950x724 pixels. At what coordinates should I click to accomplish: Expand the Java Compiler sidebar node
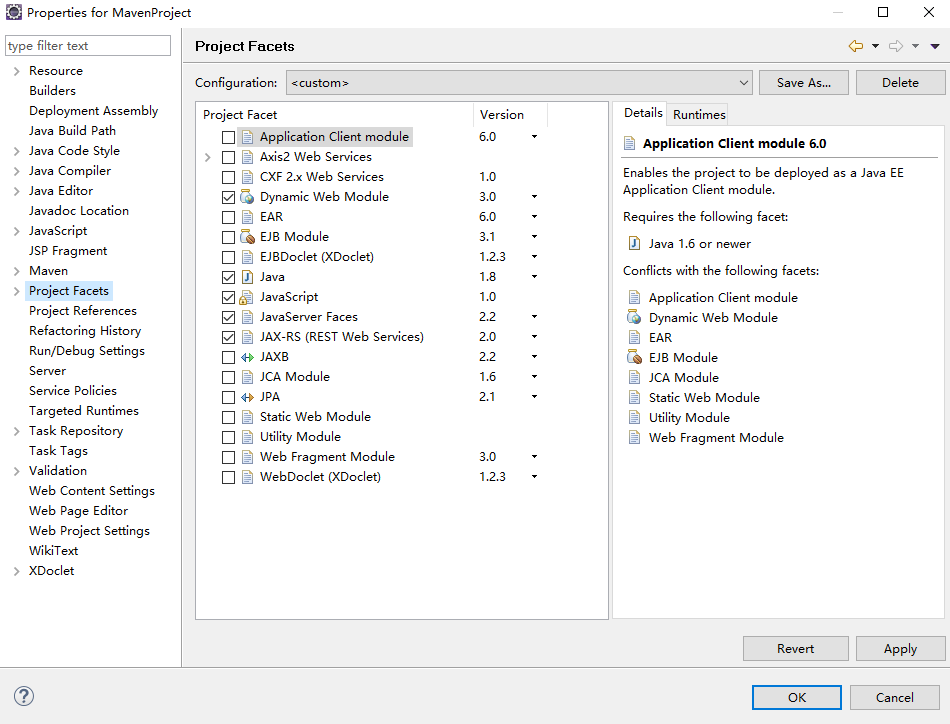(x=16, y=171)
